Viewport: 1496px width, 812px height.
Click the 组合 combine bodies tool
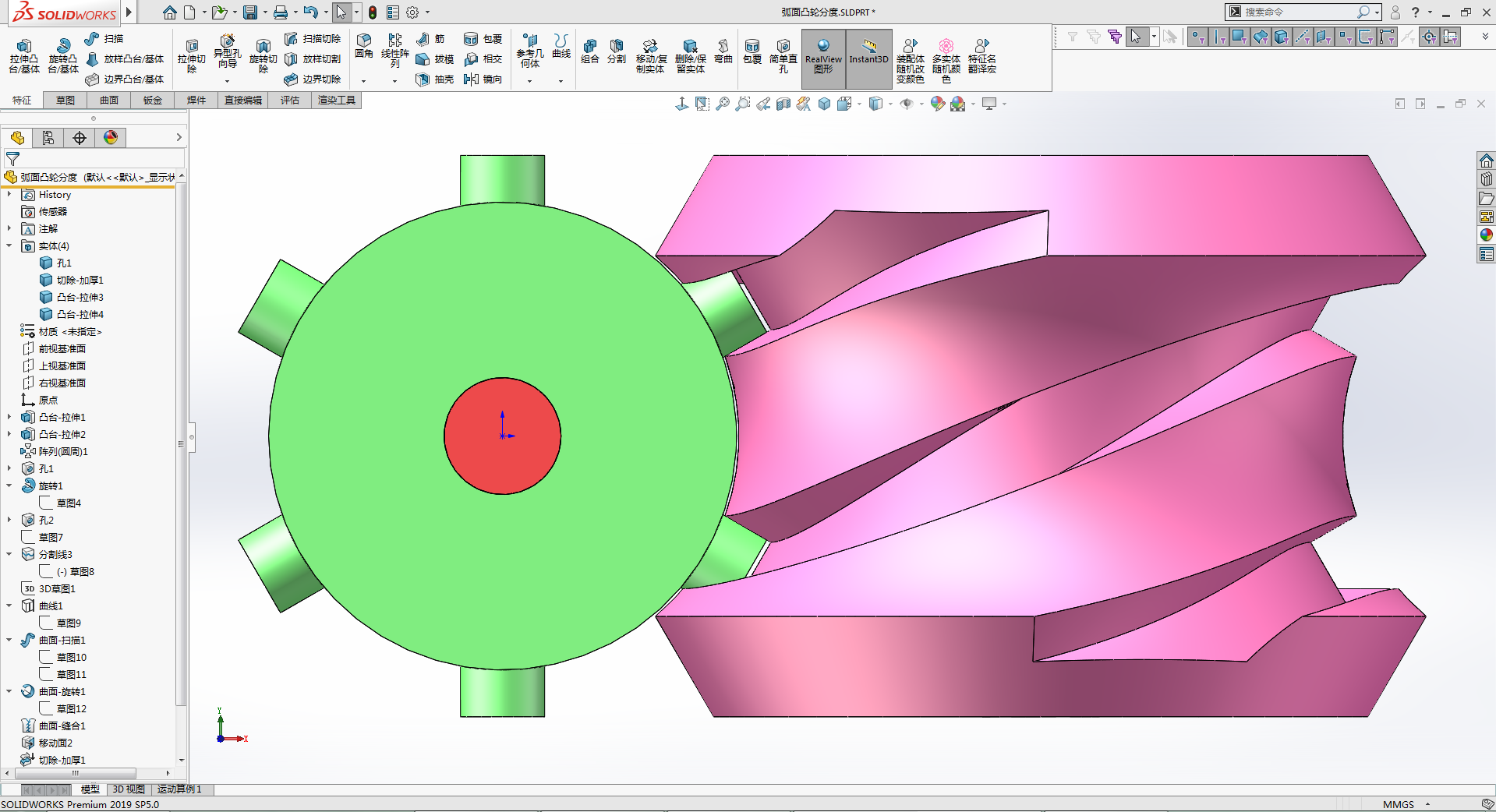click(x=590, y=51)
